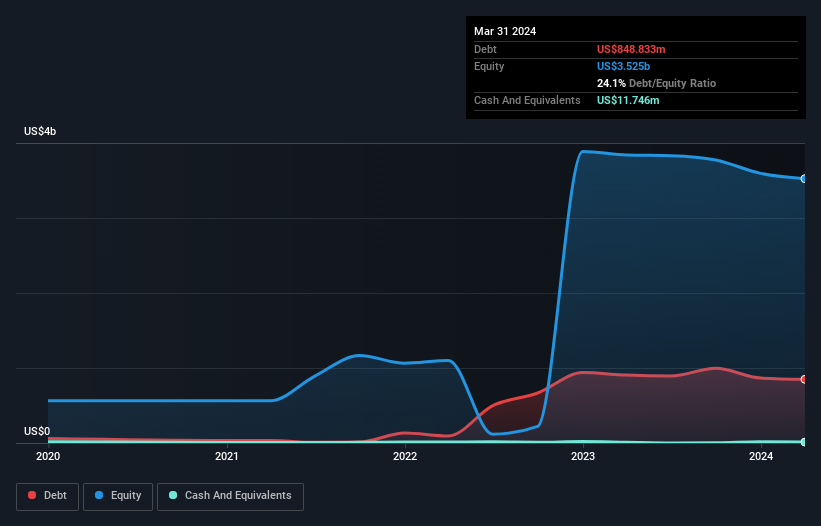Click the 2024 x-axis label
Viewport: 821px width, 526px height.
(x=761, y=456)
